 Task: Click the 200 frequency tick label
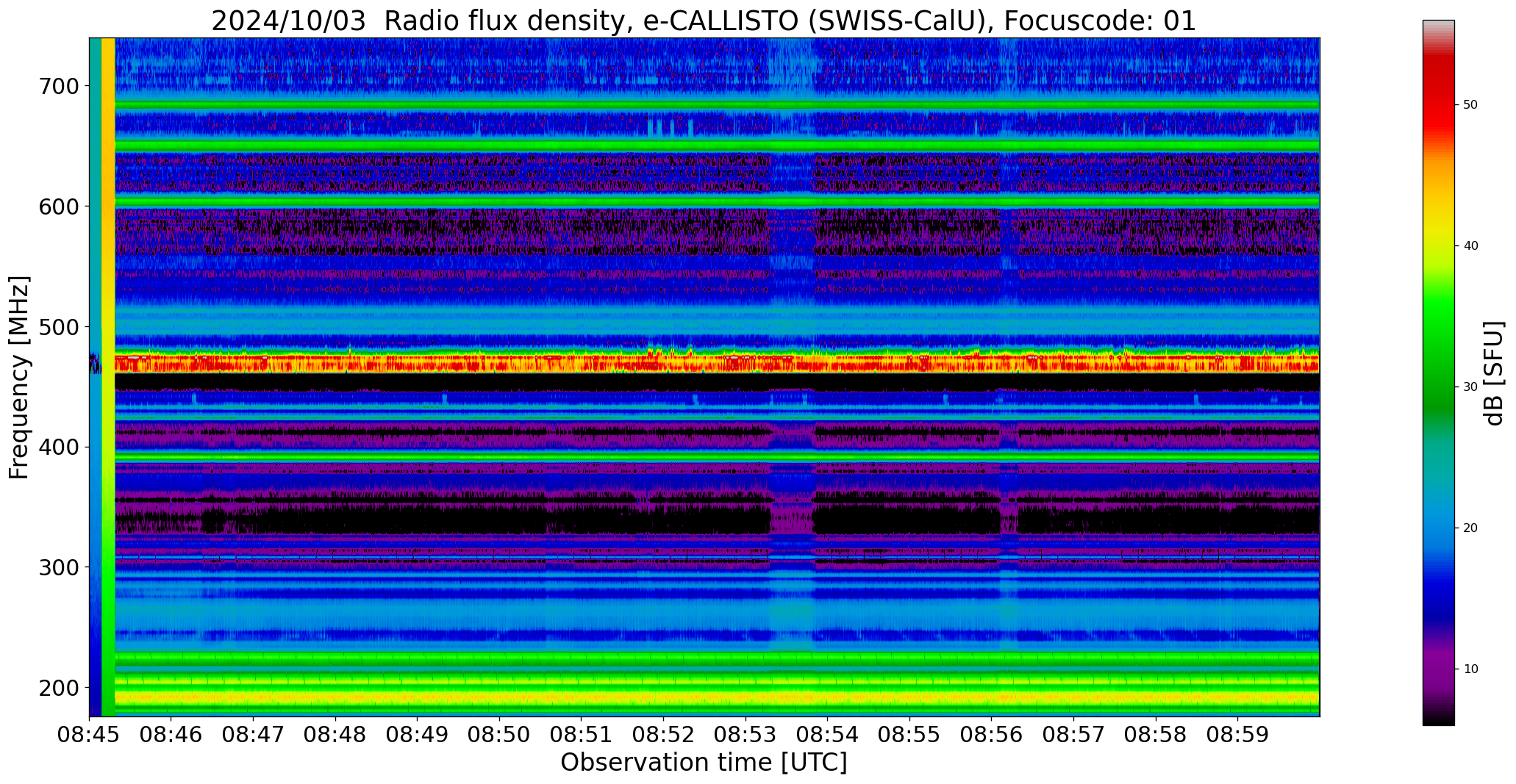pyautogui.click(x=58, y=688)
